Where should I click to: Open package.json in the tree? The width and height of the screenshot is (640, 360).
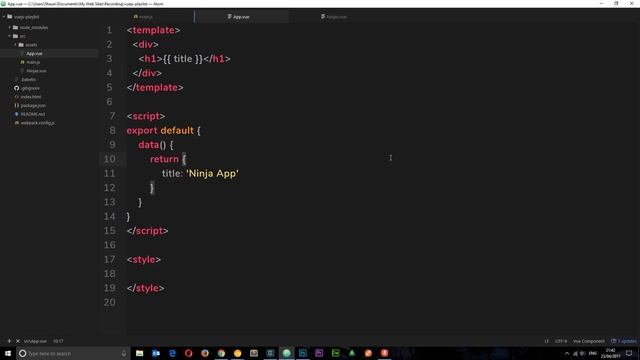(x=33, y=105)
